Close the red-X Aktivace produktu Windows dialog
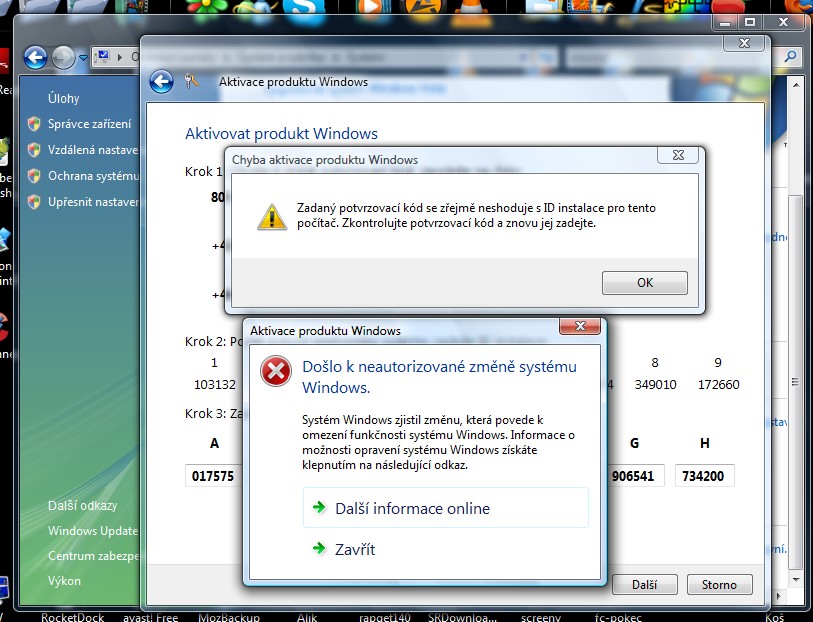Viewport: 813px width, 622px height. click(x=579, y=329)
